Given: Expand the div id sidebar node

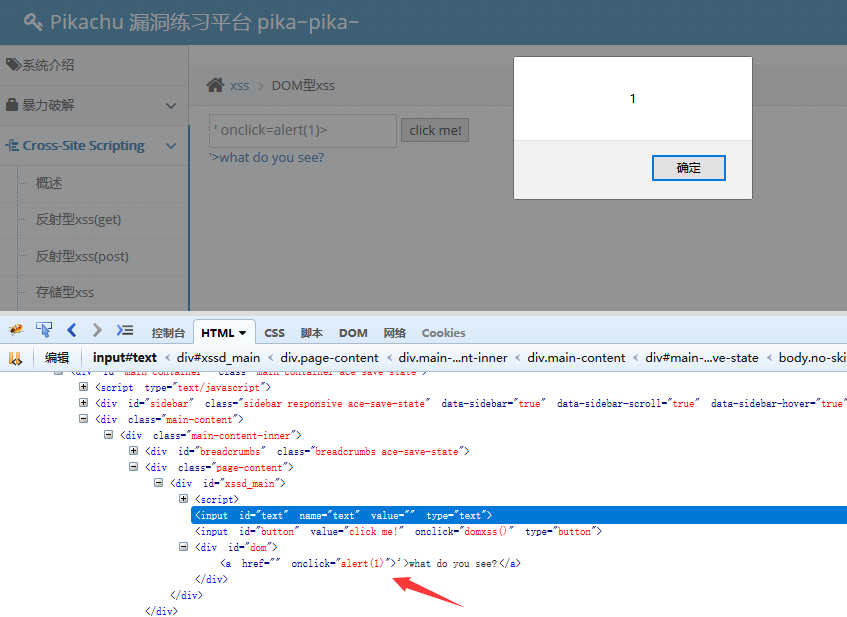Looking at the screenshot, I should tap(83, 403).
